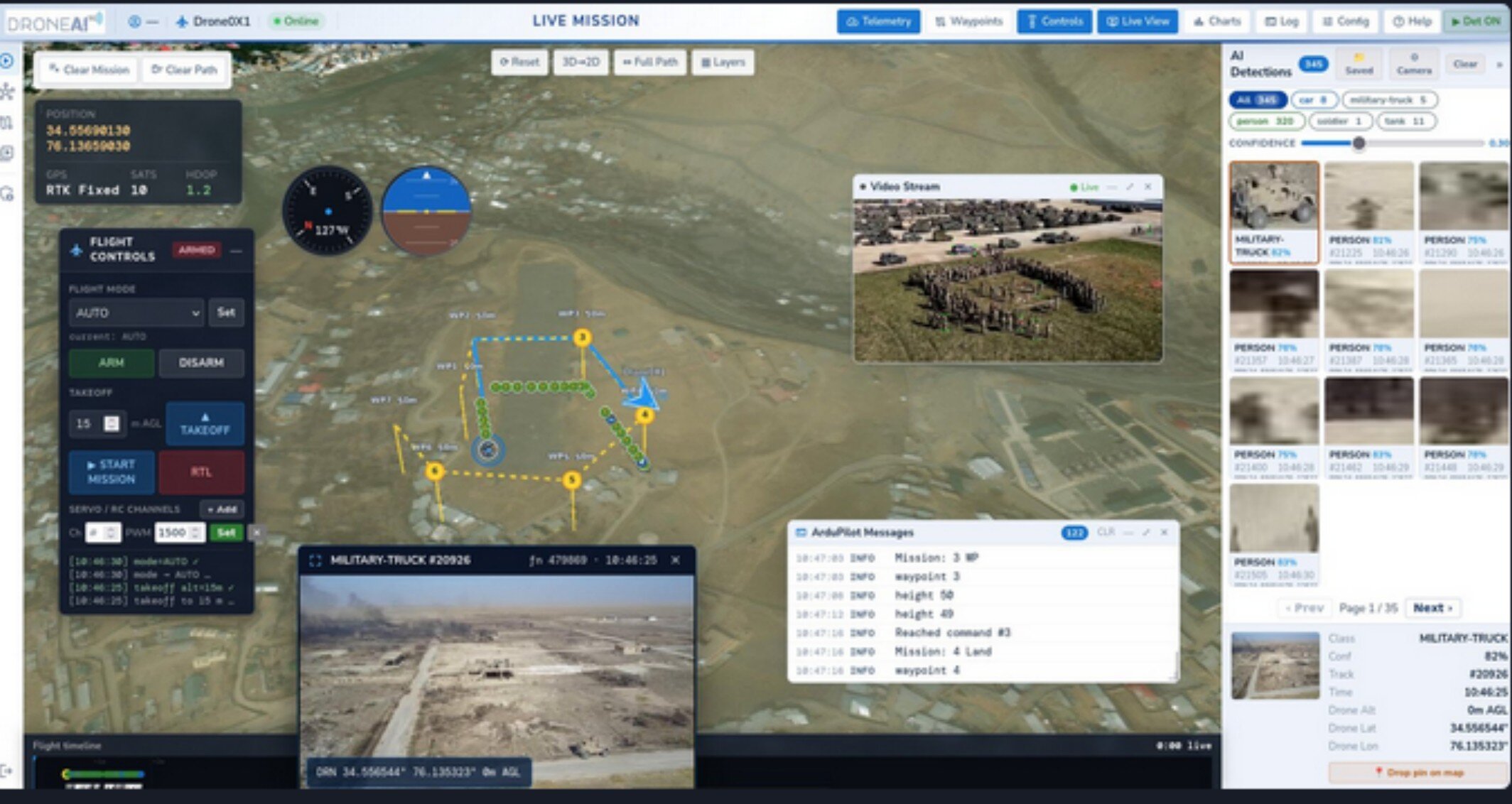The width and height of the screenshot is (1512, 804).
Task: Click waypoint 3 marker on map
Action: [582, 337]
